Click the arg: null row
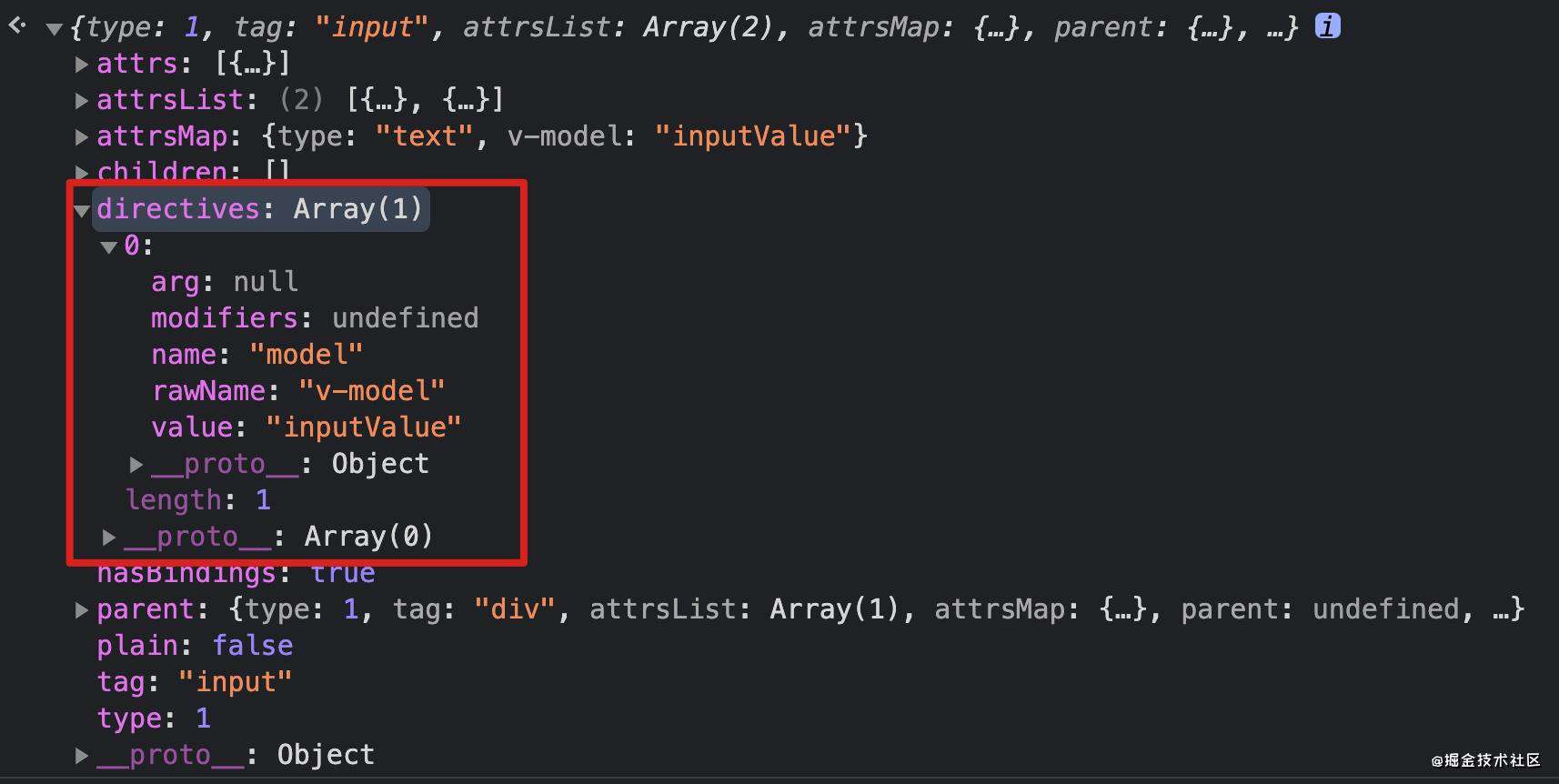1559x784 pixels. click(225, 282)
